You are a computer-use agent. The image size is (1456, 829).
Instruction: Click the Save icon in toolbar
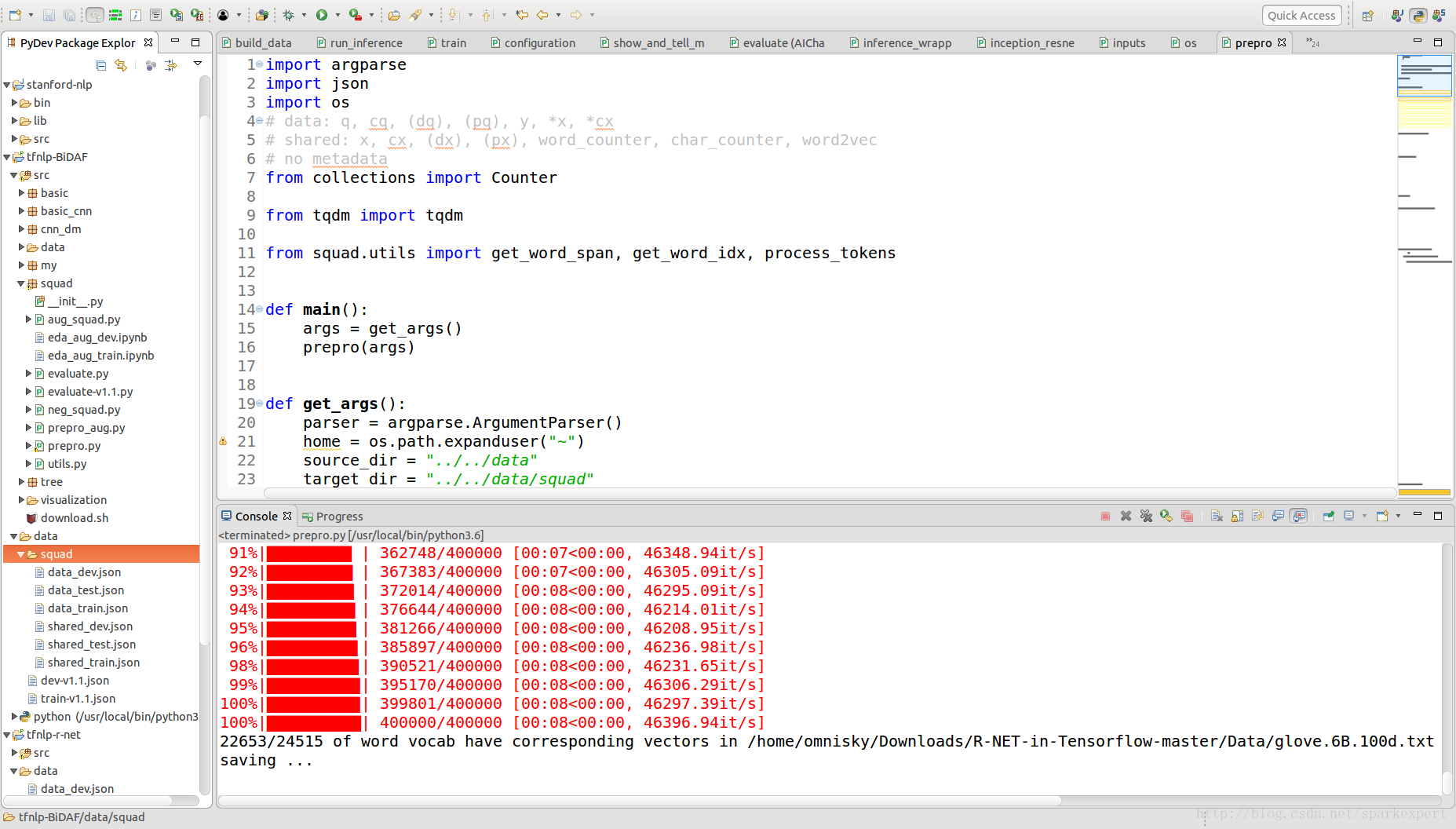click(49, 15)
